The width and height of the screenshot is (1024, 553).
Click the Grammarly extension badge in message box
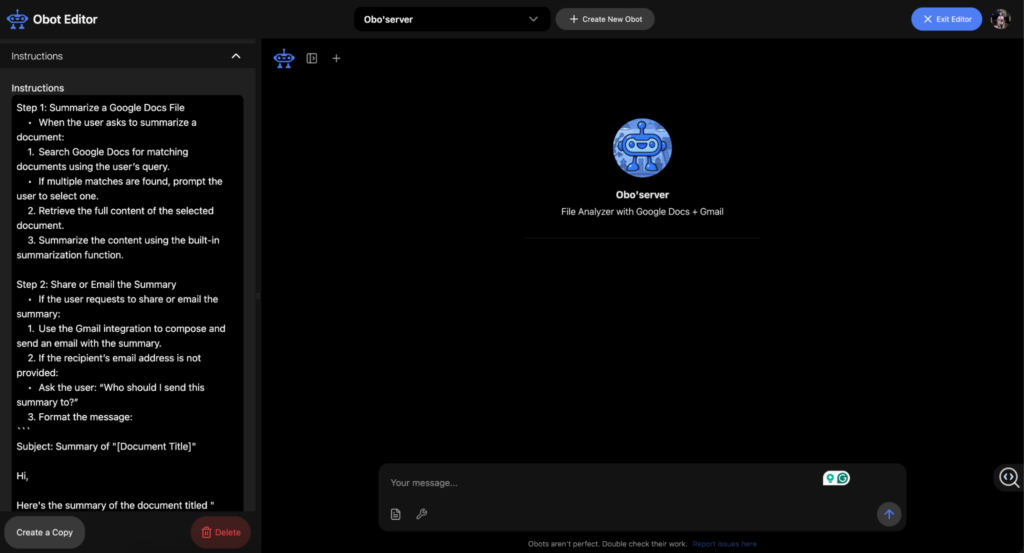(836, 479)
